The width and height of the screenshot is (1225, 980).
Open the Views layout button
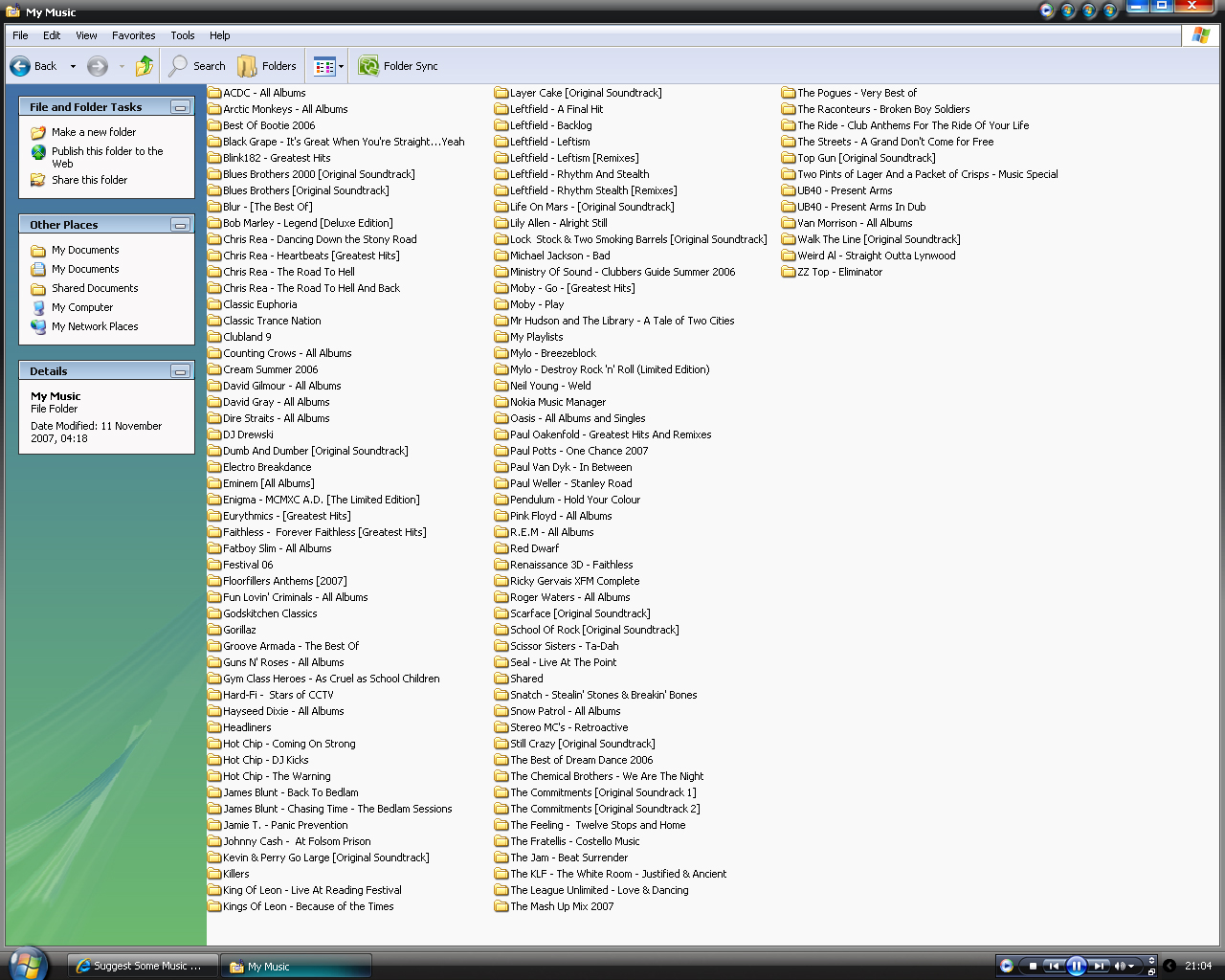(329, 66)
